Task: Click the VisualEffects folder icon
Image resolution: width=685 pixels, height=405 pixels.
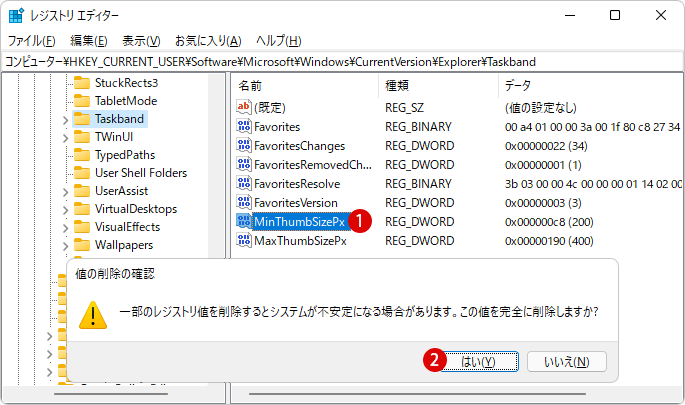Action: [82, 227]
